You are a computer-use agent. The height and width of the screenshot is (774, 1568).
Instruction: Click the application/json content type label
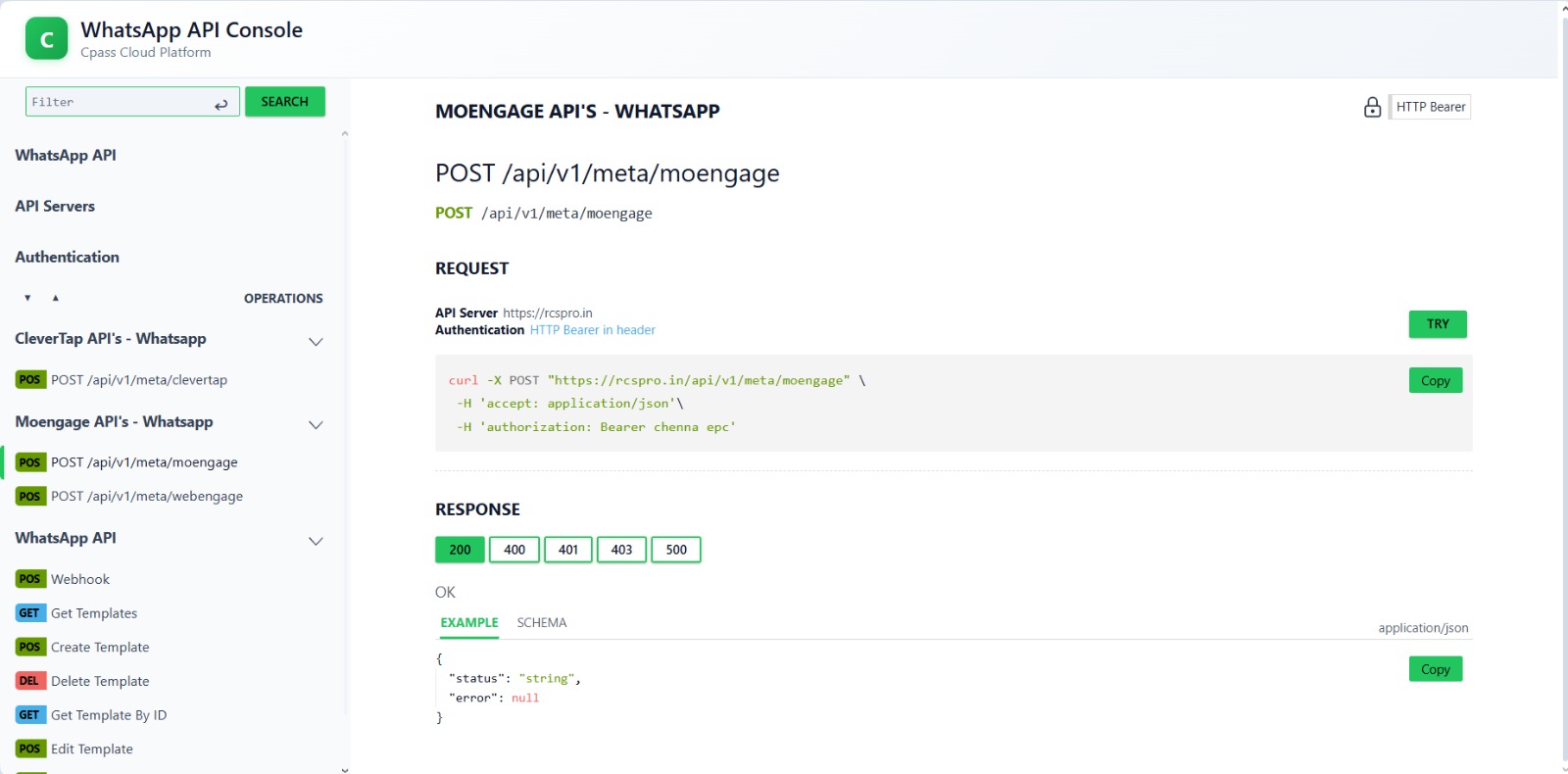(x=1423, y=628)
